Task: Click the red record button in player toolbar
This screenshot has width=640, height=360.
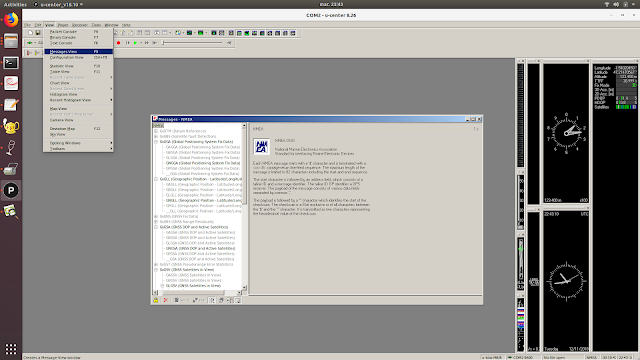Action: (x=118, y=42)
